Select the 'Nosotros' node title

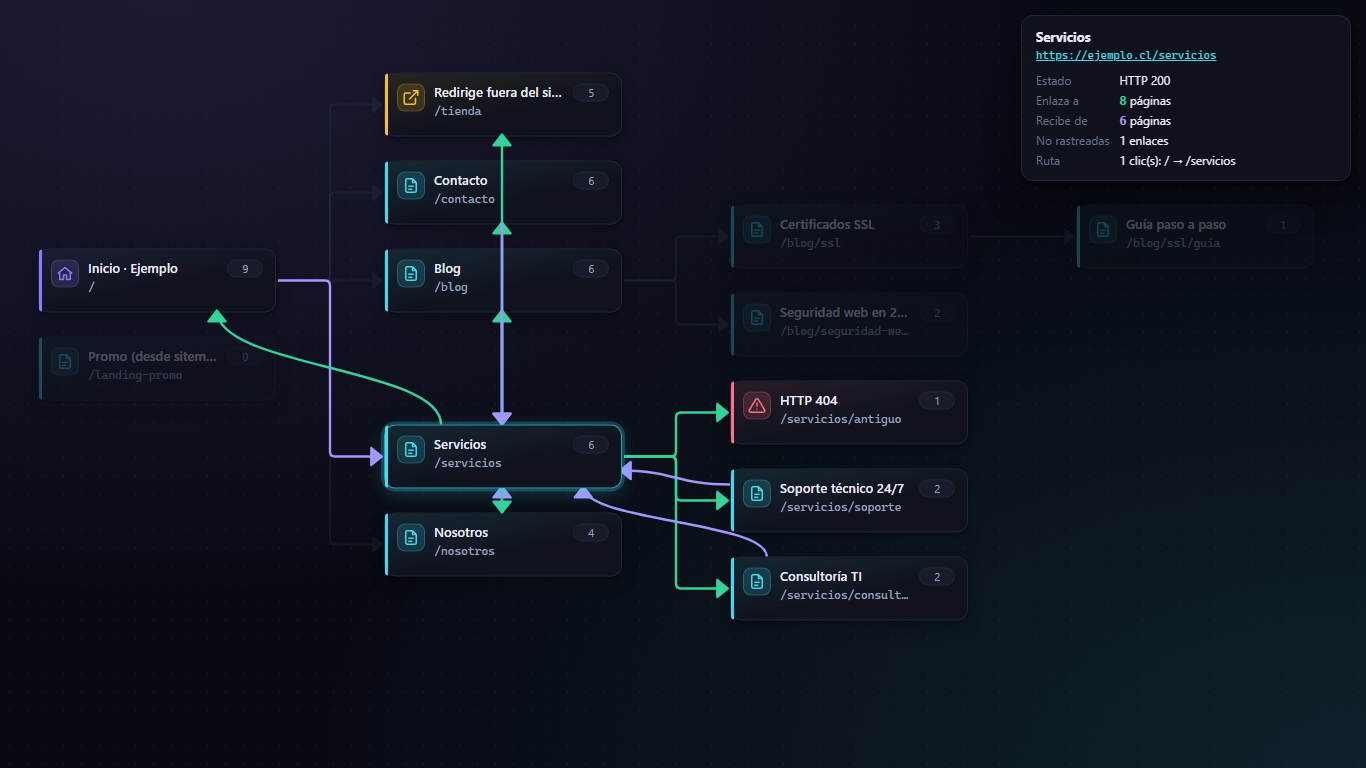coord(461,533)
